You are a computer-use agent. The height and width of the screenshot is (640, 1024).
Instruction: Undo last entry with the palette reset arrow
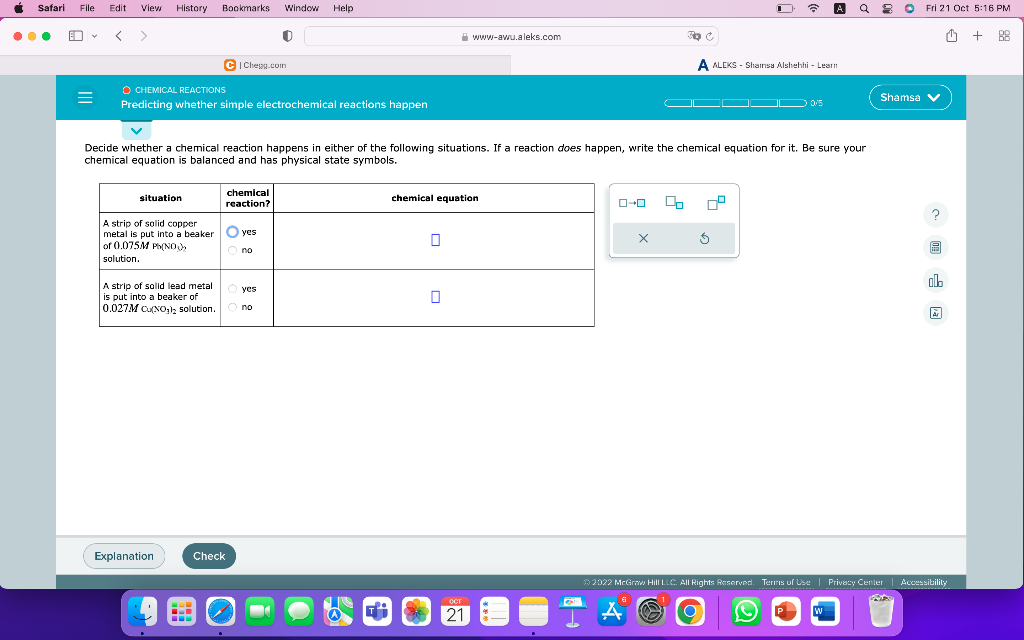tap(704, 238)
